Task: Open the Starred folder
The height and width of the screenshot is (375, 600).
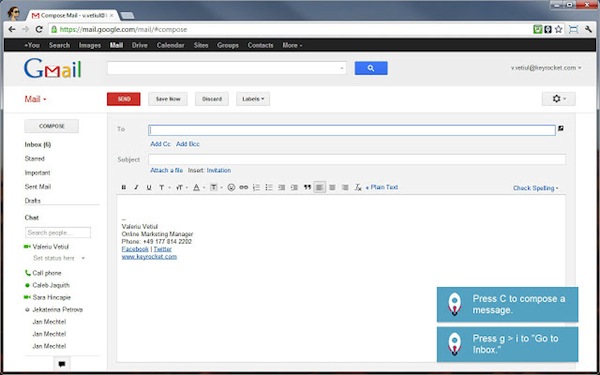Action: pos(35,158)
